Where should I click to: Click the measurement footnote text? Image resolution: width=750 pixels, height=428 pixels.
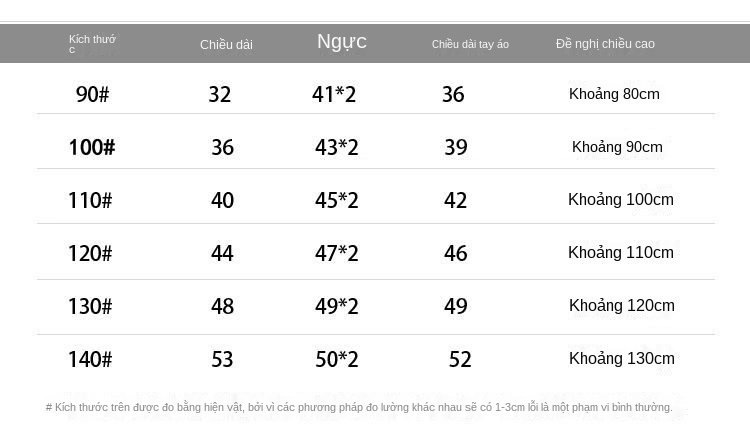point(373,407)
